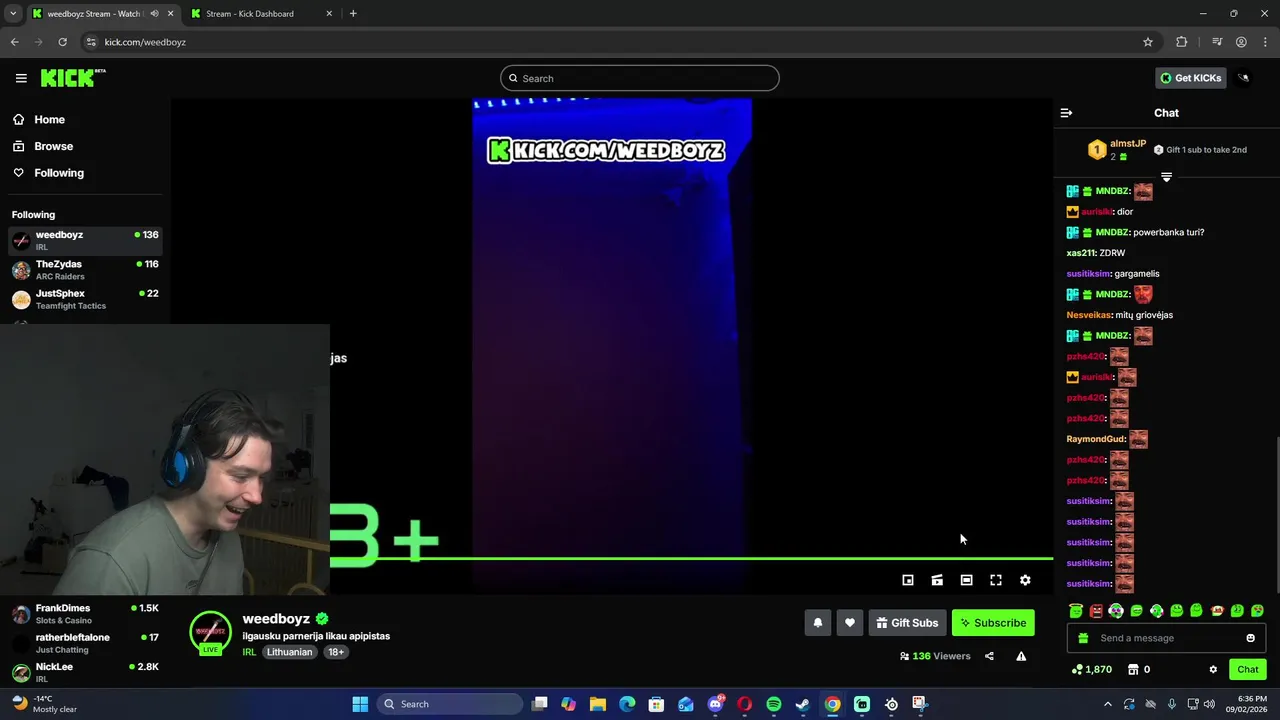Open JustSphex channel in Following list
This screenshot has height=720, width=1280.
click(x=85, y=299)
